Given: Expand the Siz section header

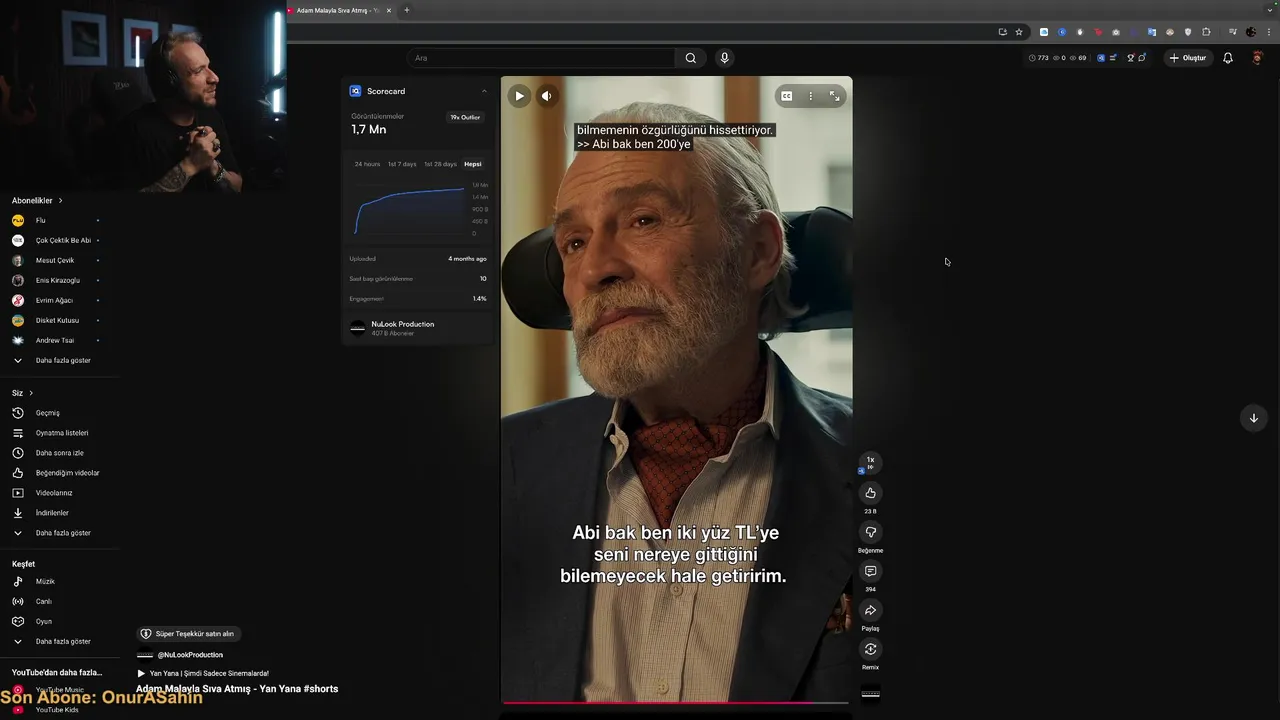Looking at the screenshot, I should [x=22, y=393].
